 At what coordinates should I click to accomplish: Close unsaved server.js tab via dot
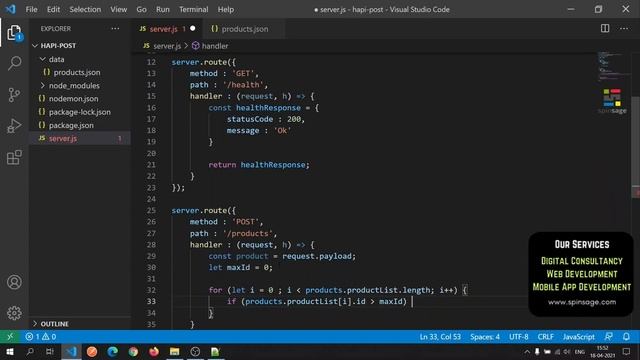(x=193, y=29)
